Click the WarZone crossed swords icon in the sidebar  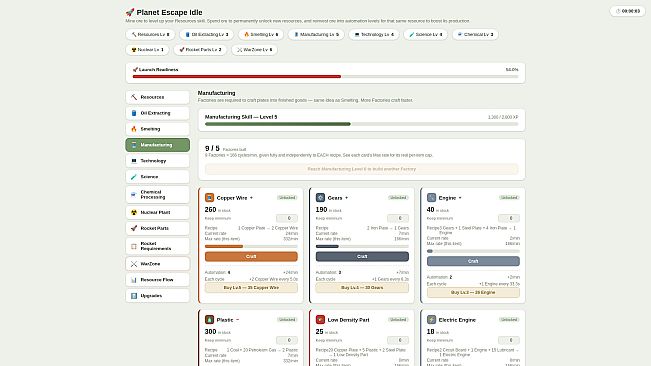(134, 264)
